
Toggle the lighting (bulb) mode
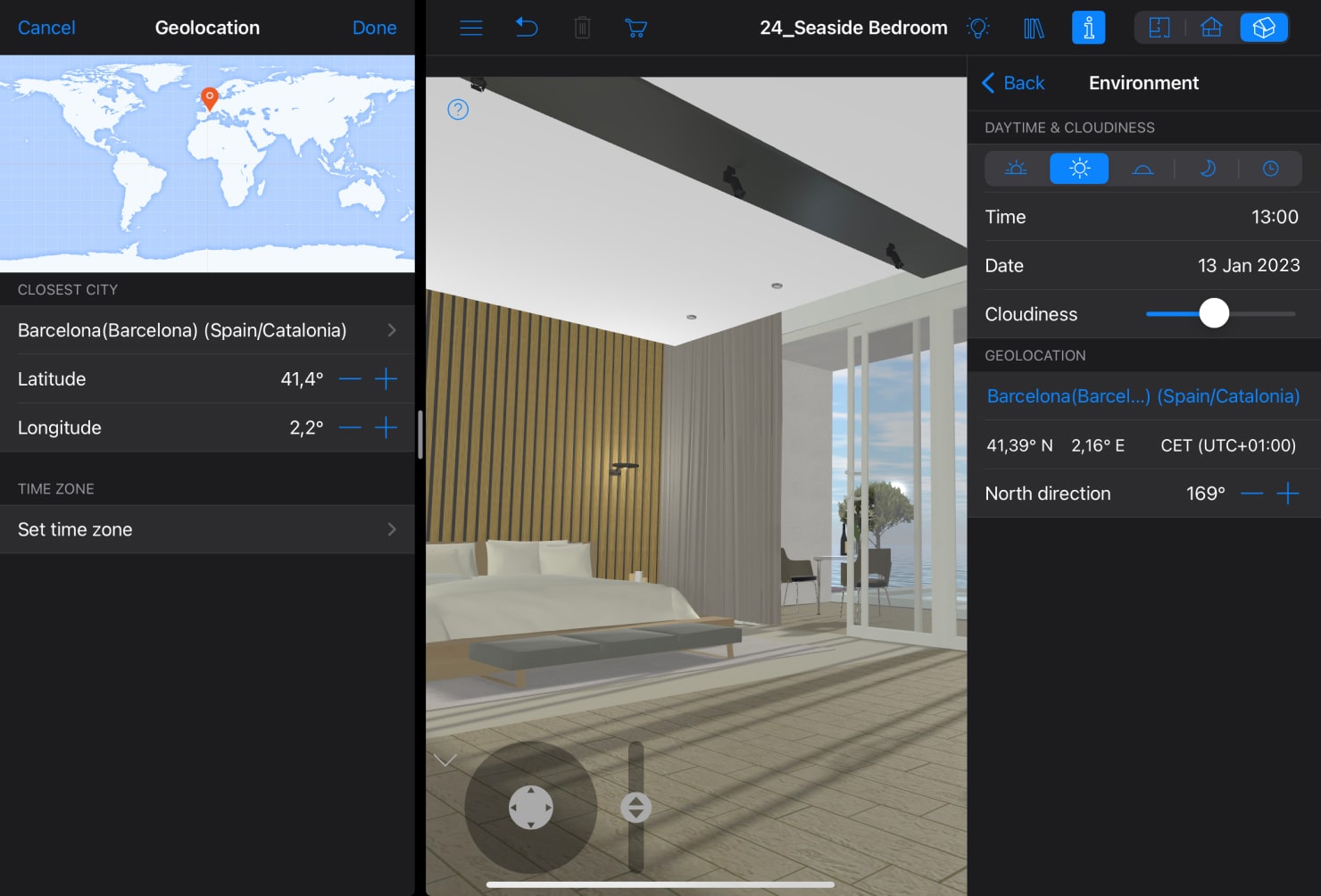(978, 27)
